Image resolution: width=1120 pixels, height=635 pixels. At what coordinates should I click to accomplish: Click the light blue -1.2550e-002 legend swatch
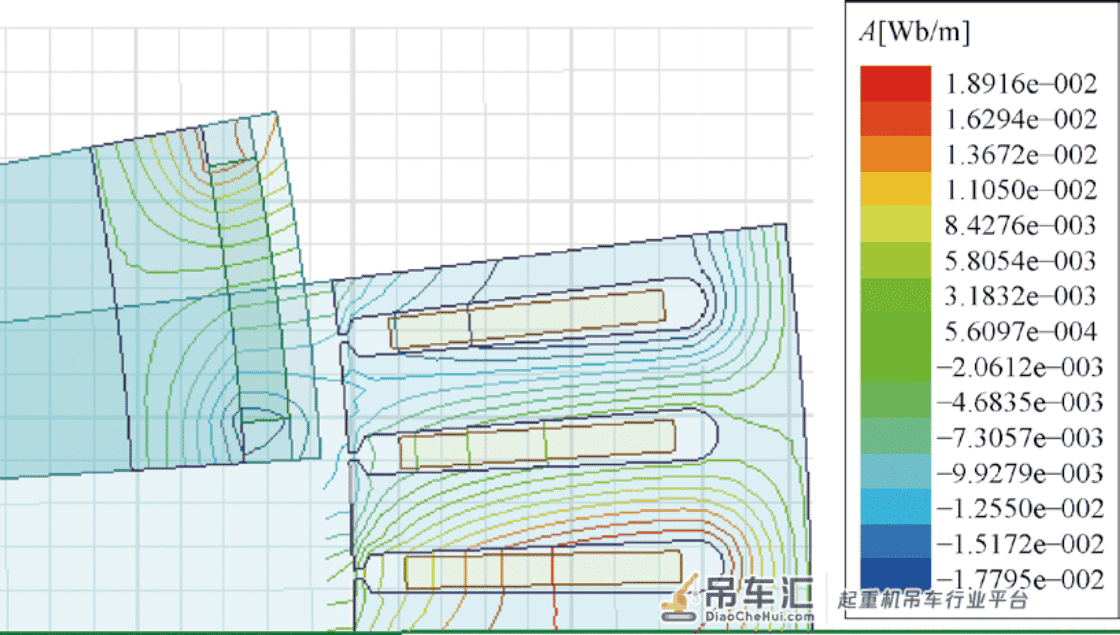(x=896, y=507)
